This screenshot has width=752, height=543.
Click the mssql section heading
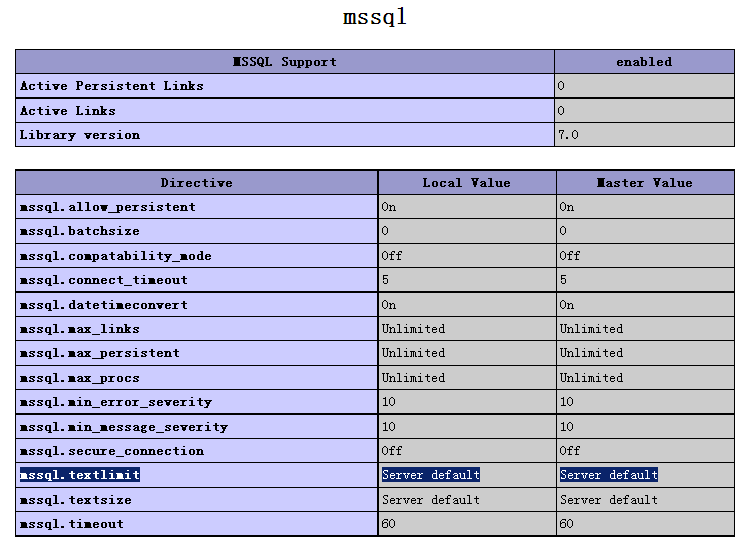[375, 17]
